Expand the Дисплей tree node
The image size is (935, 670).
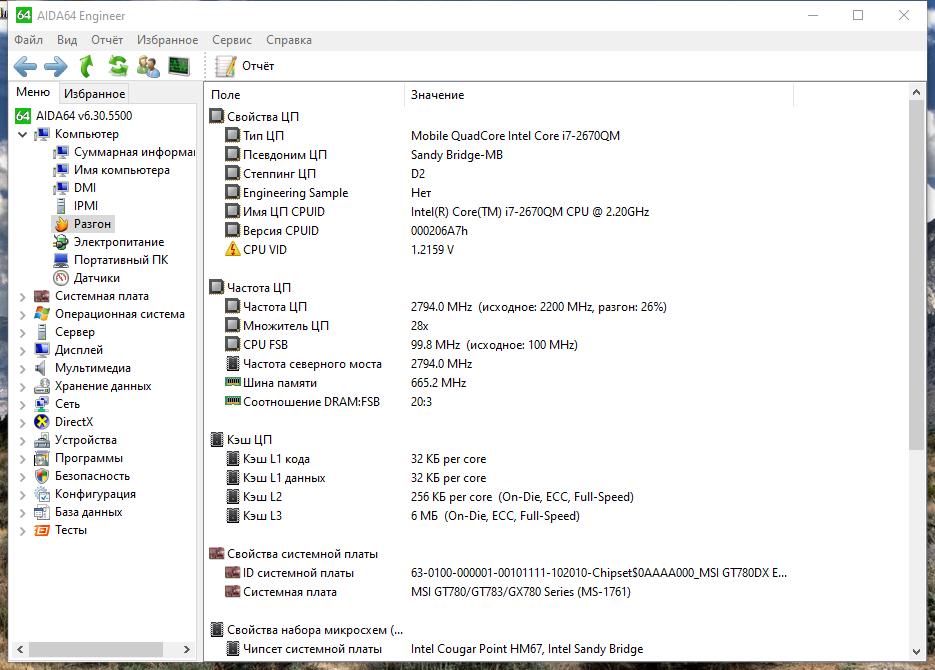23,350
